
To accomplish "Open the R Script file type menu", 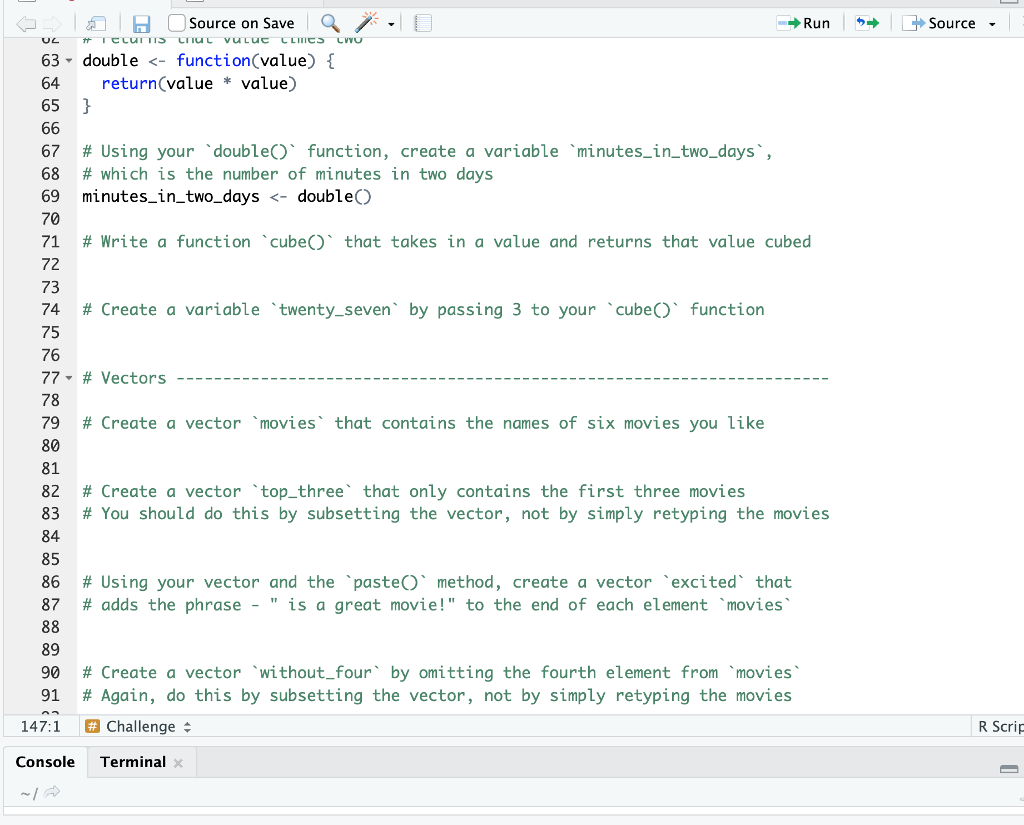I will tap(999, 726).
